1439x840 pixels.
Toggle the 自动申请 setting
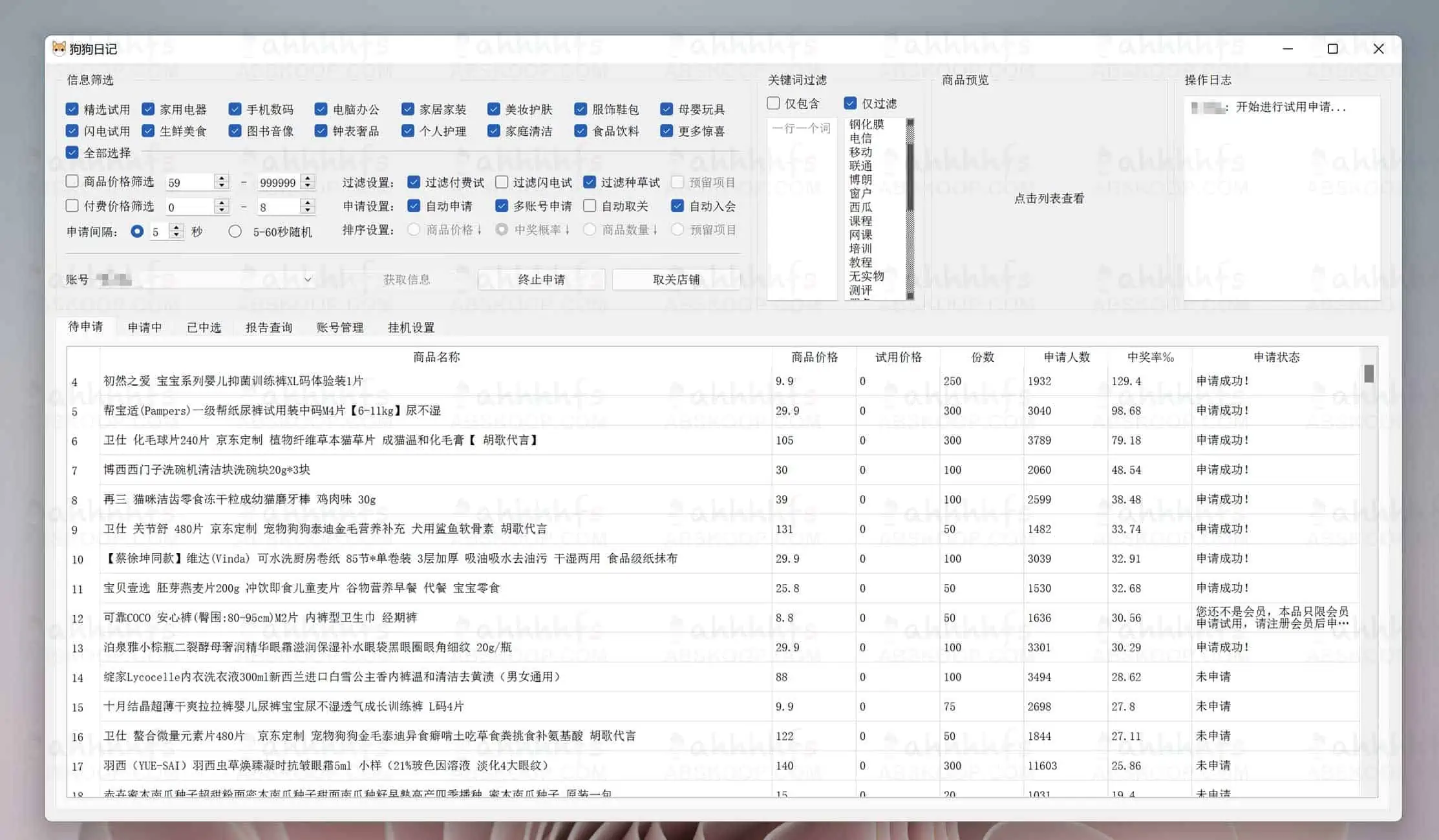[414, 205]
